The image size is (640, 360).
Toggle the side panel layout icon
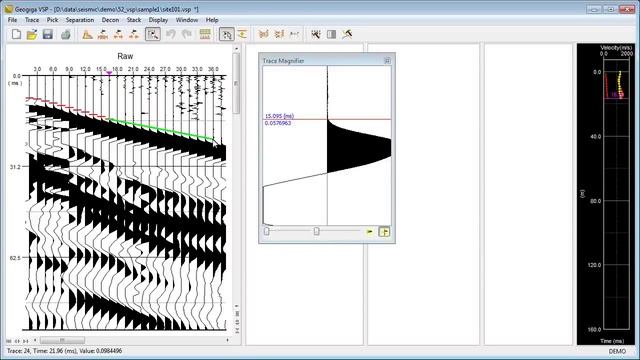pyautogui.click(x=331, y=34)
